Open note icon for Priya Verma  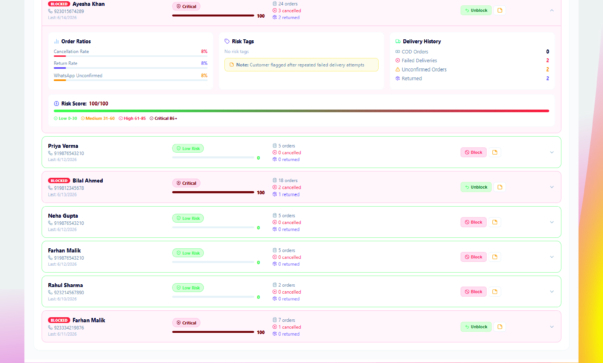[x=495, y=152]
